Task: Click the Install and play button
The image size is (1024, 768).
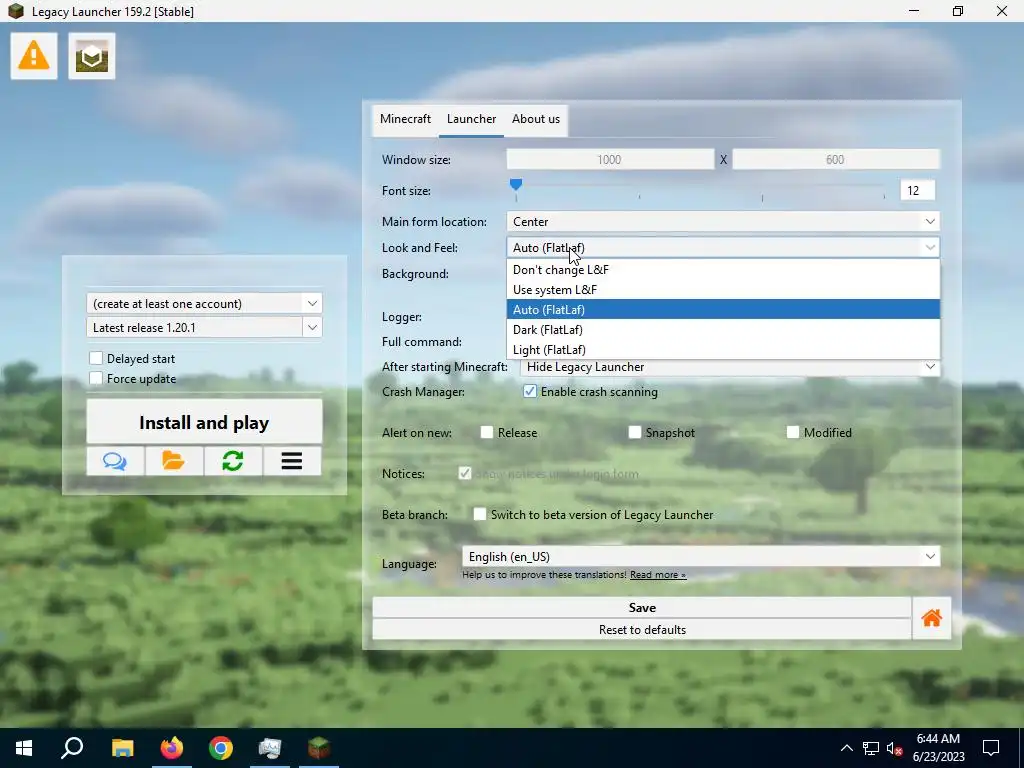Action: [204, 423]
